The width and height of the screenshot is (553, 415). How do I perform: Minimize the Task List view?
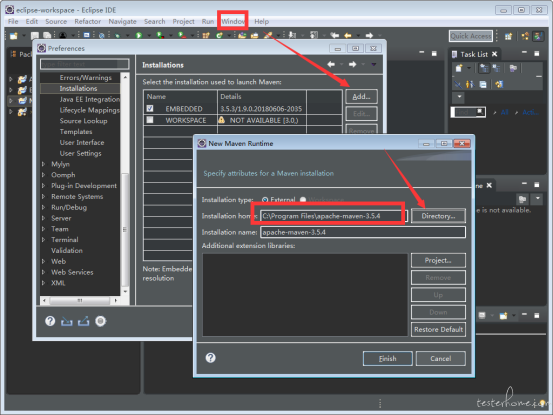[x=524, y=52]
